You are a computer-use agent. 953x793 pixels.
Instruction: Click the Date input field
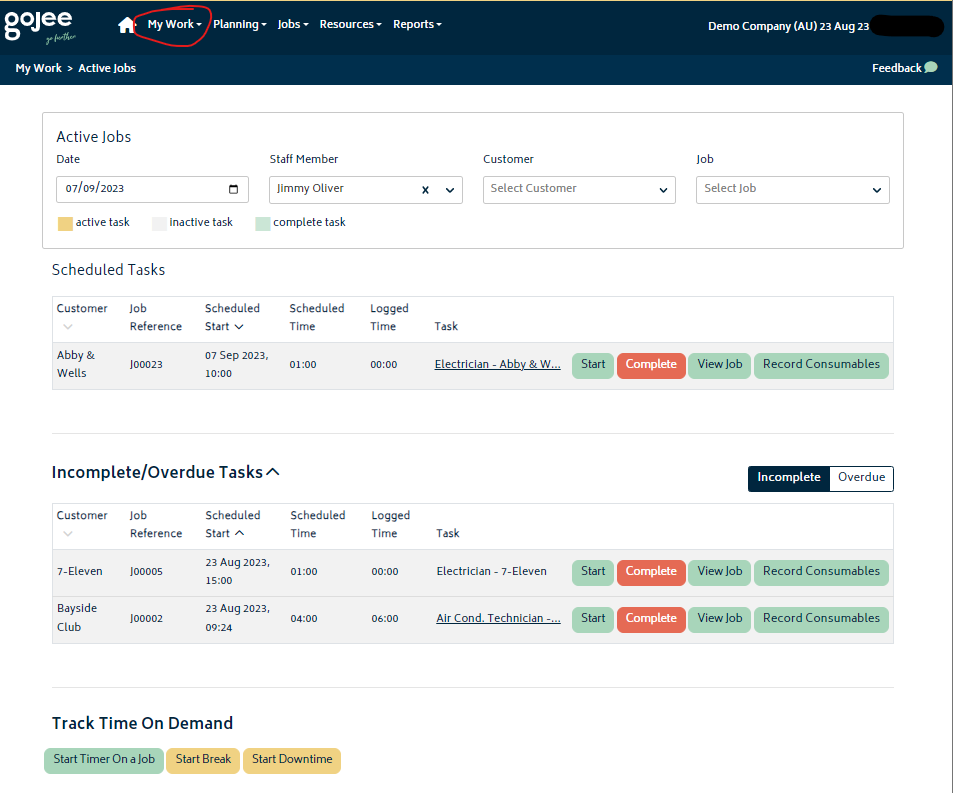pyautogui.click(x=152, y=189)
